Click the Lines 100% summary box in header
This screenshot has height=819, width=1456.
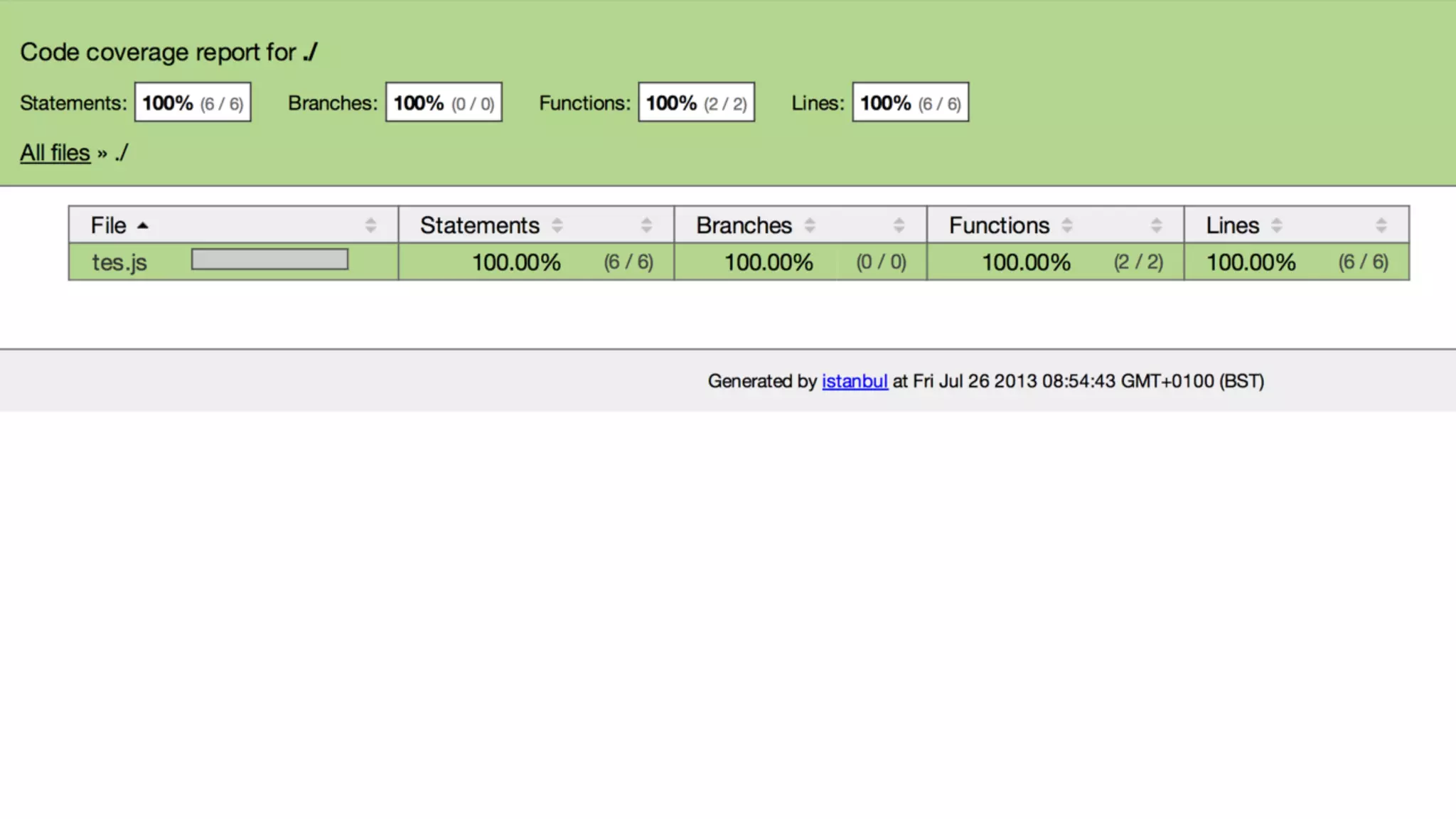pos(910,102)
